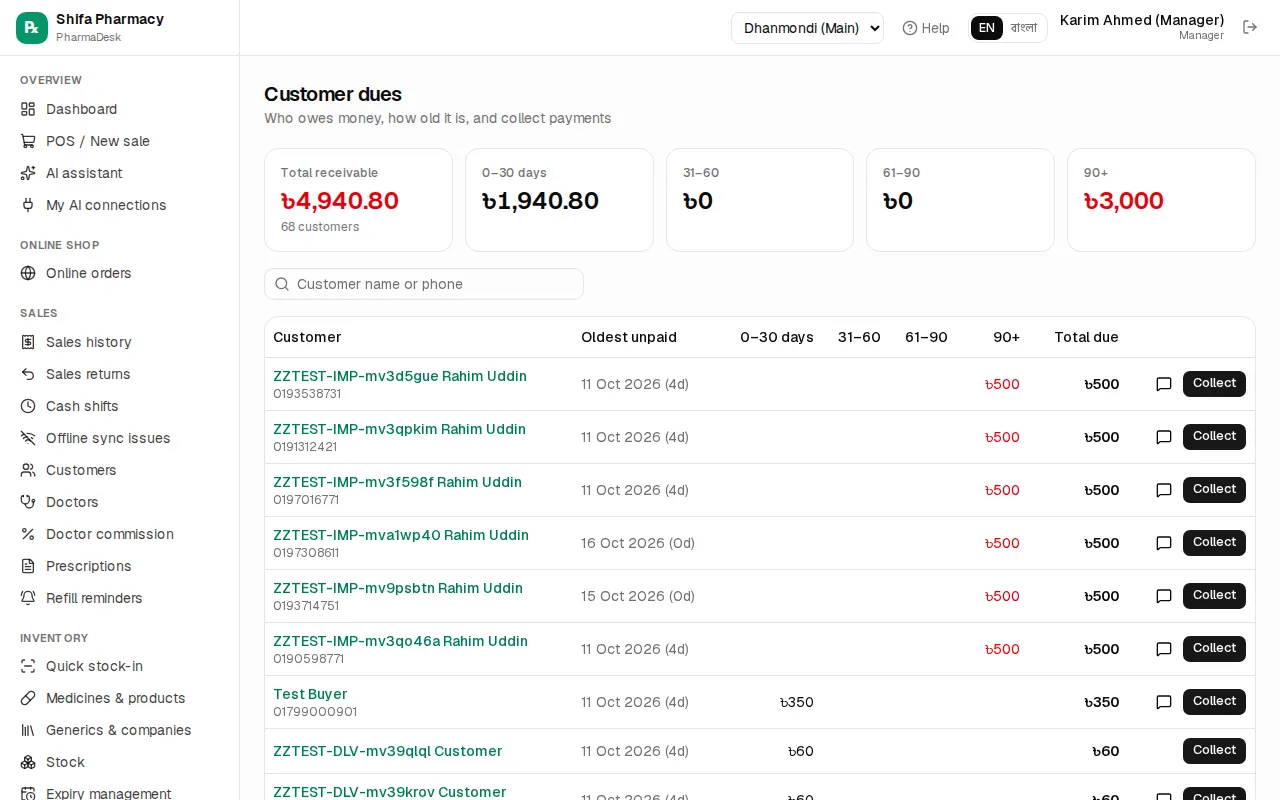Click the Customer name or phone search field
Image resolution: width=1280 pixels, height=800 pixels.
pos(424,284)
